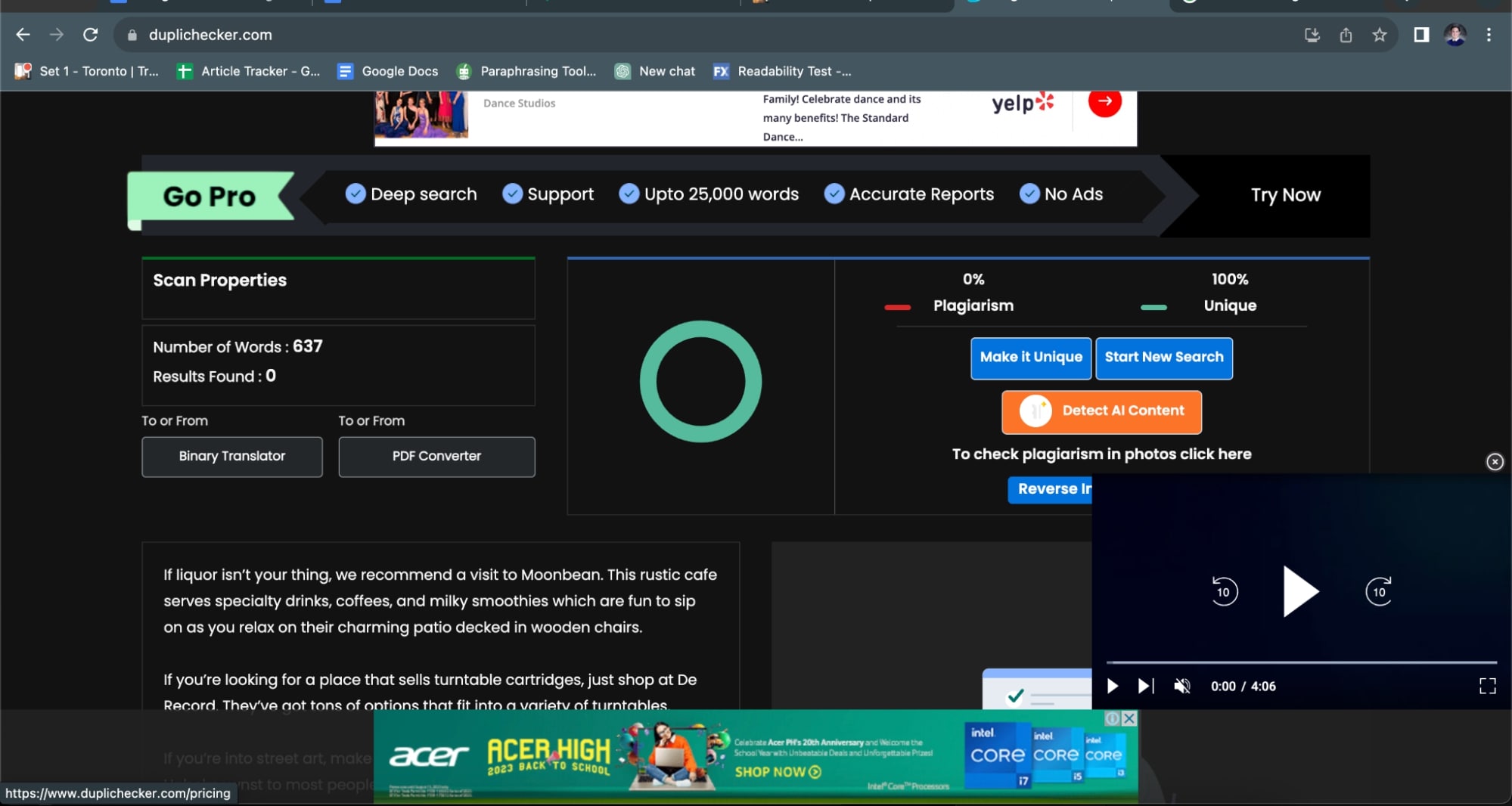
Task: Click Detect AI Content button
Action: click(x=1101, y=412)
